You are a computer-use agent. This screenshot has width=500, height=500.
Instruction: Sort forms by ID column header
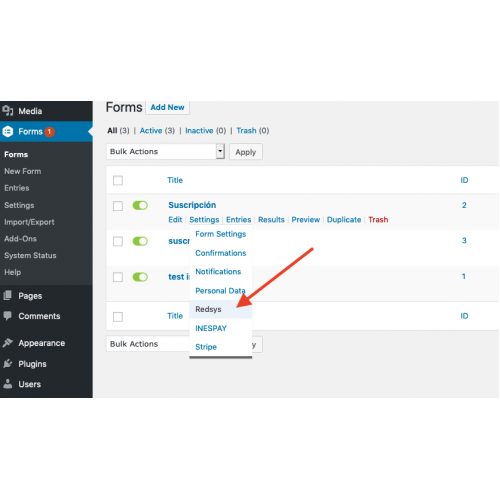pos(464,180)
